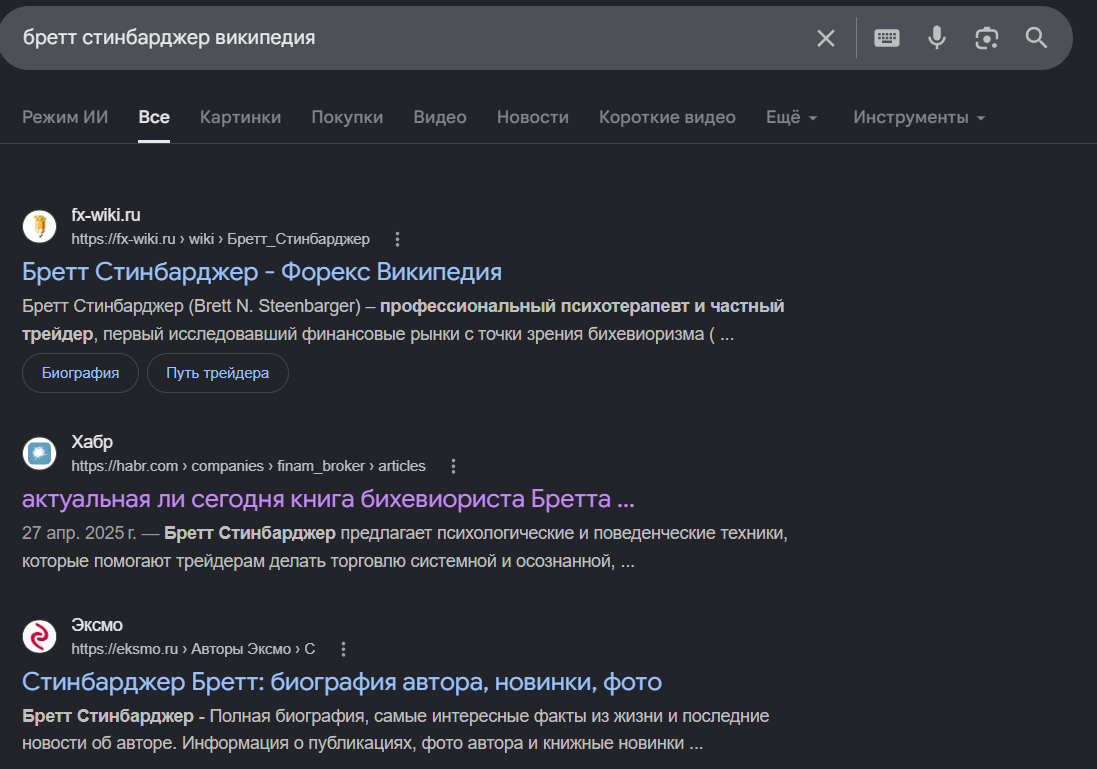The image size is (1097, 769).
Task: Switch to the Режим ИИ tab
Action: (x=65, y=117)
